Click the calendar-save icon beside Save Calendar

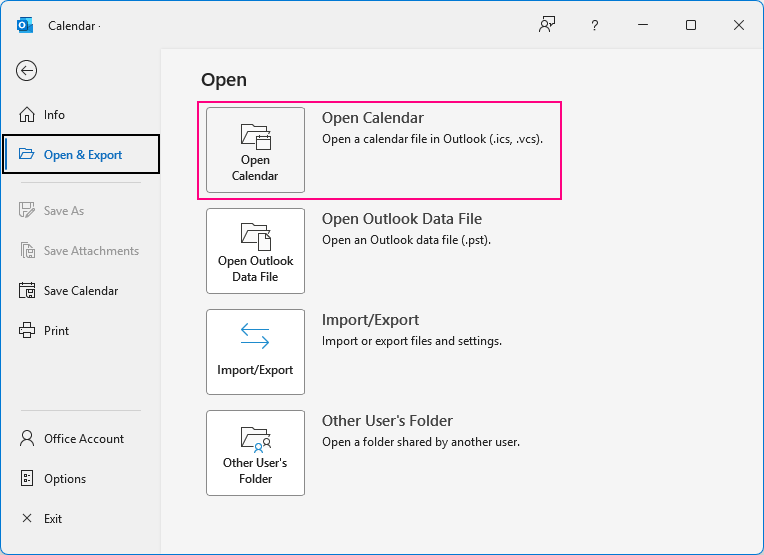(27, 290)
